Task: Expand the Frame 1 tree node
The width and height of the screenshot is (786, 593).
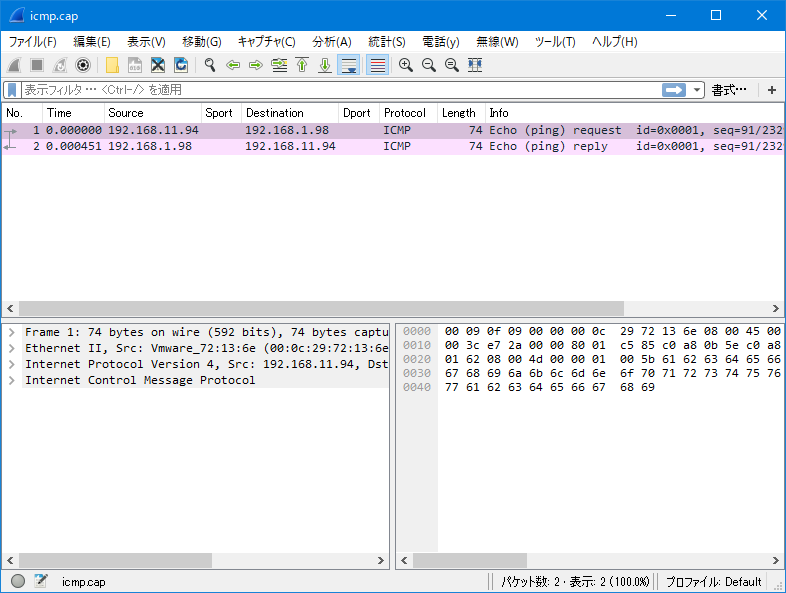Action: click(x=12, y=332)
